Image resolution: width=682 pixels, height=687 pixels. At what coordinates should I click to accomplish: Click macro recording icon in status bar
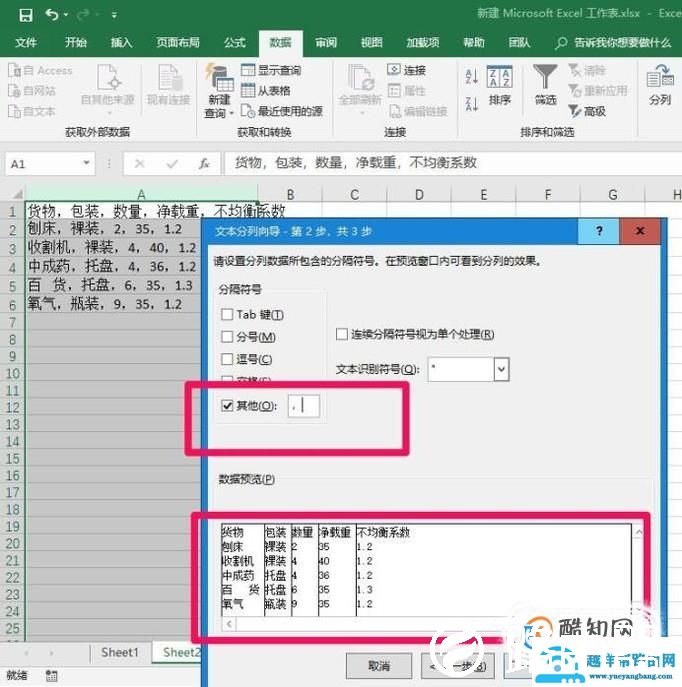pos(52,676)
